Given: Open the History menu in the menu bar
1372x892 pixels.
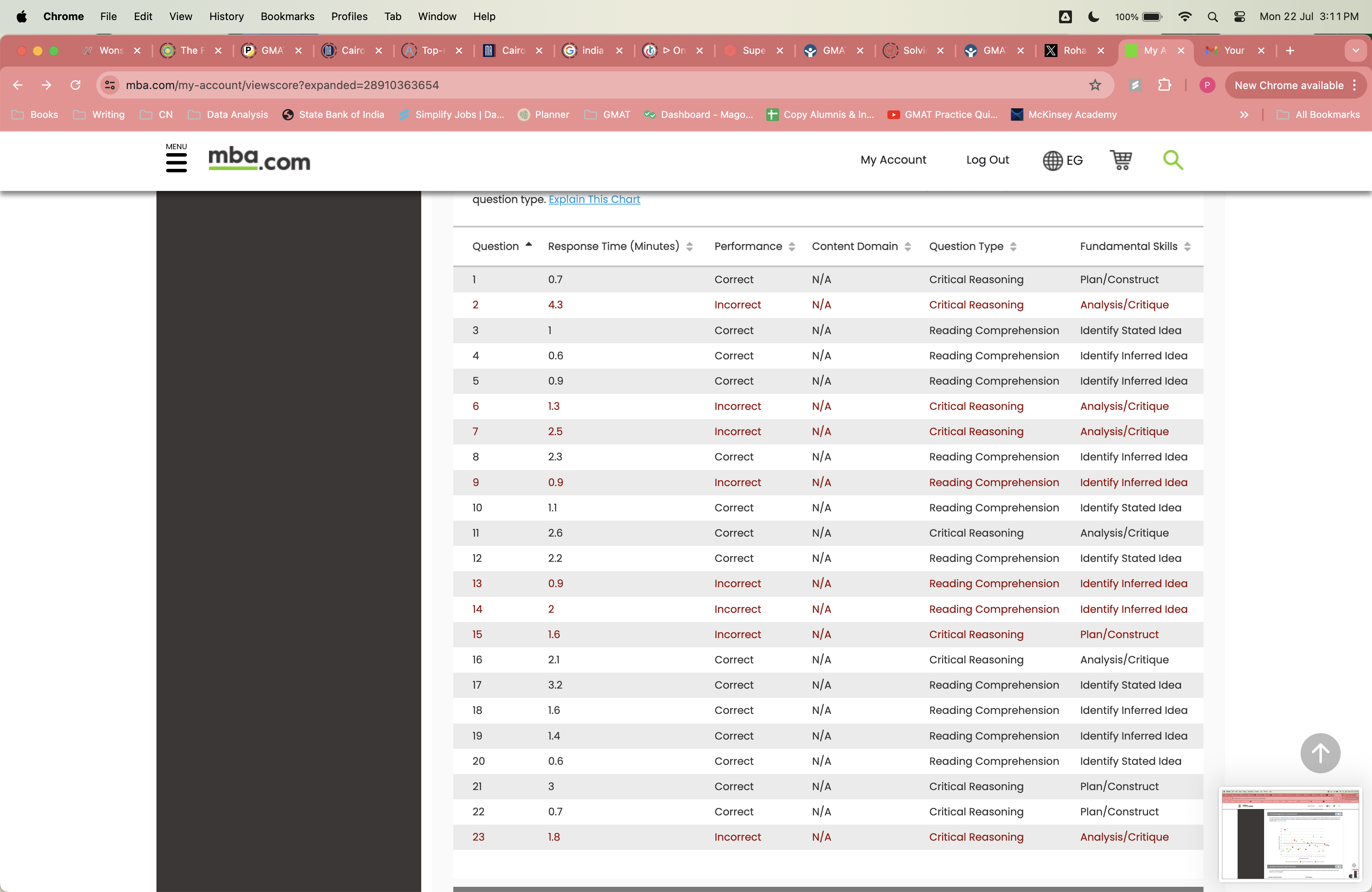Looking at the screenshot, I should tap(226, 16).
